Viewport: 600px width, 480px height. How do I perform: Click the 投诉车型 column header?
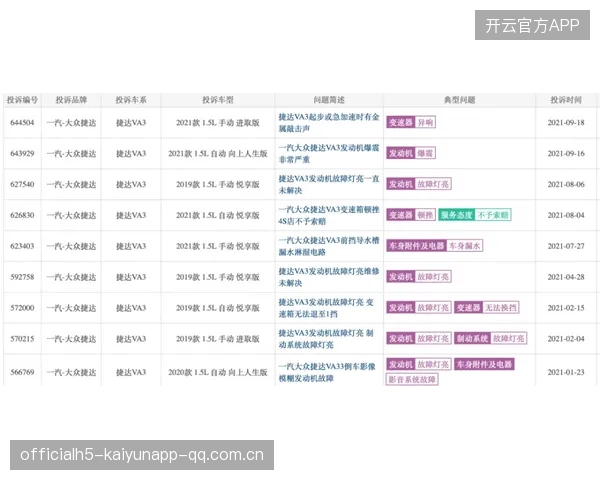coord(218,100)
